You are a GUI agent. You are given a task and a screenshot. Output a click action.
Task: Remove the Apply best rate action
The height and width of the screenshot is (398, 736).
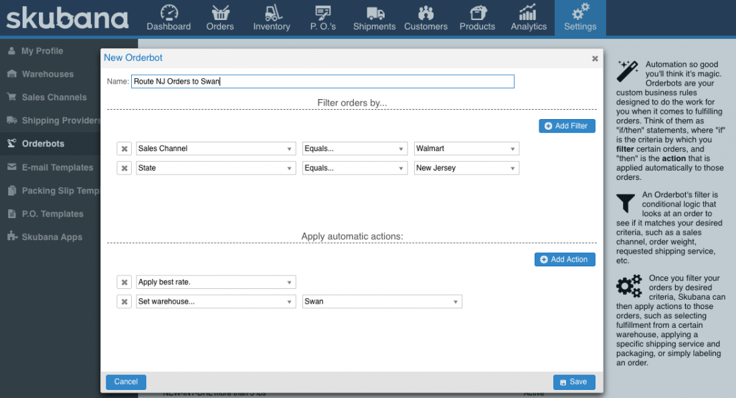coord(124,282)
